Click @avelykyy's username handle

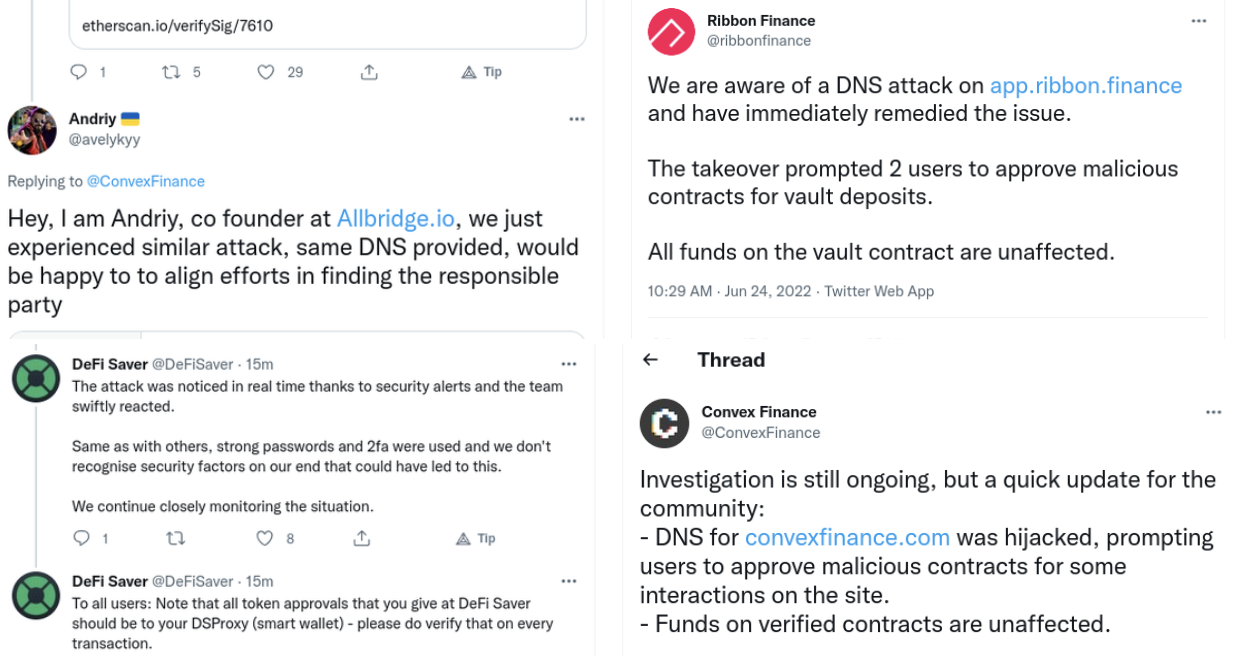[104, 140]
